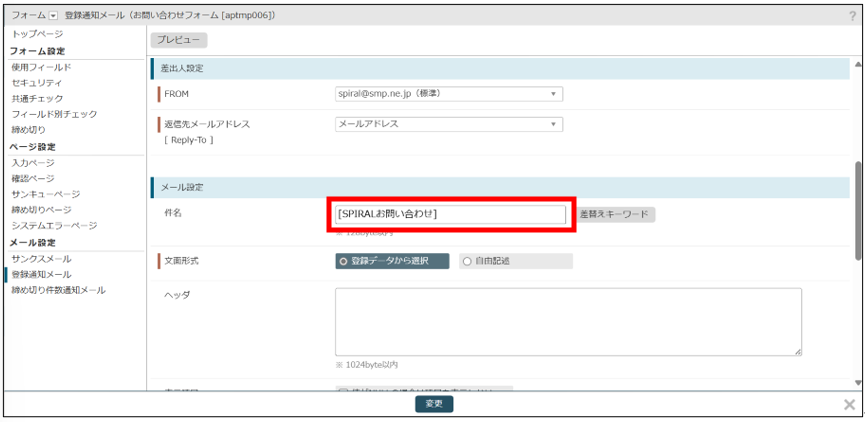The width and height of the screenshot is (865, 422).
Task: Select the 自由記述 radio option
Action: click(x=516, y=261)
